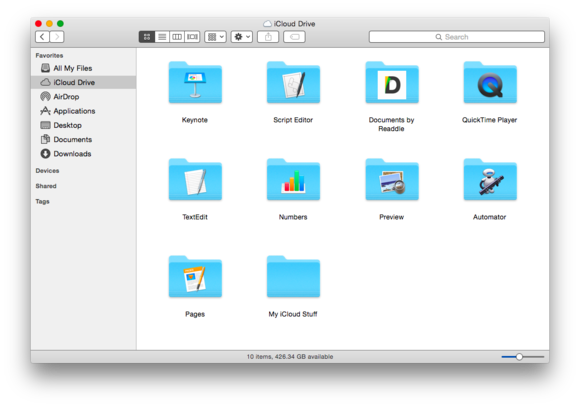
Task: Open the My iCloud Stuff folder
Action: click(293, 277)
